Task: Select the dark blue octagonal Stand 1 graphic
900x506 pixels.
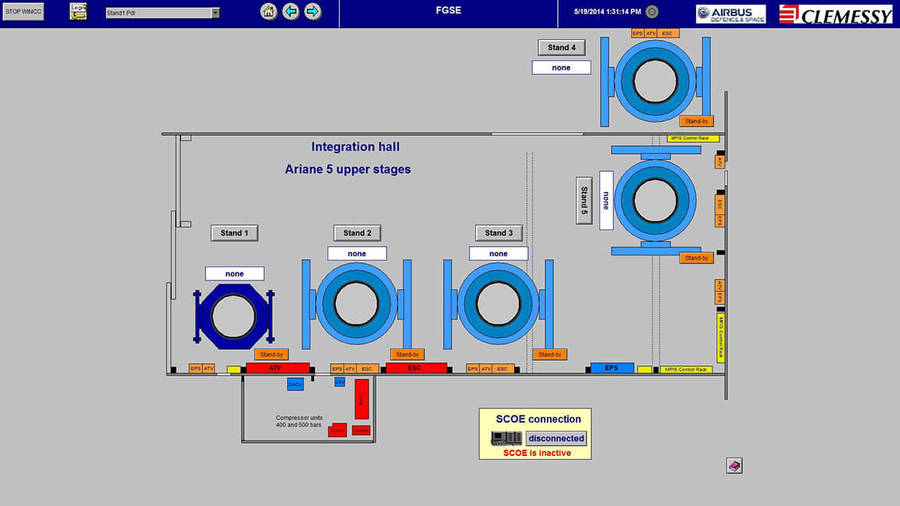Action: pyautogui.click(x=234, y=316)
